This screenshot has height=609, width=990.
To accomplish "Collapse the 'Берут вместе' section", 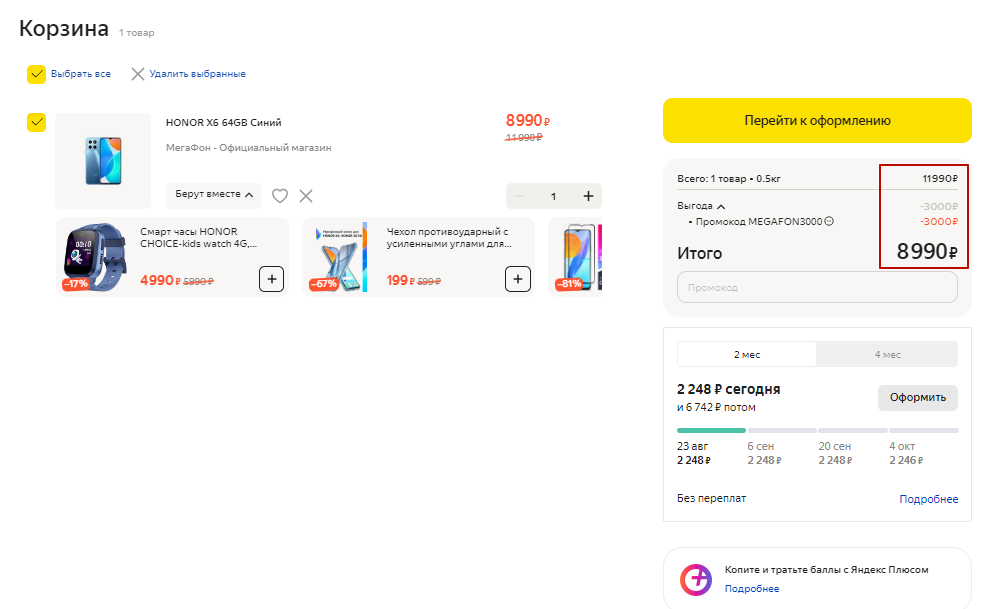I will click(214, 194).
